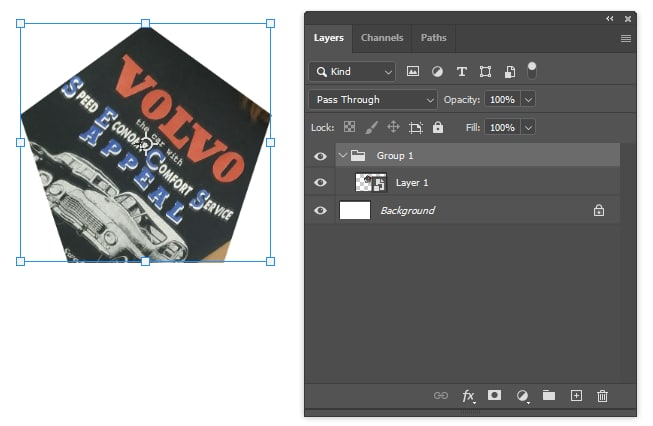Image resolution: width=653 pixels, height=426 pixels.
Task: Click the top-right transform handle
Action: pyautogui.click(x=270, y=23)
